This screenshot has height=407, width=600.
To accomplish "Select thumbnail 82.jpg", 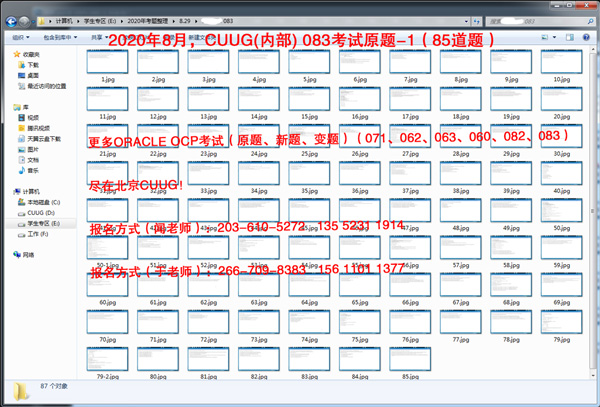I will (259, 359).
